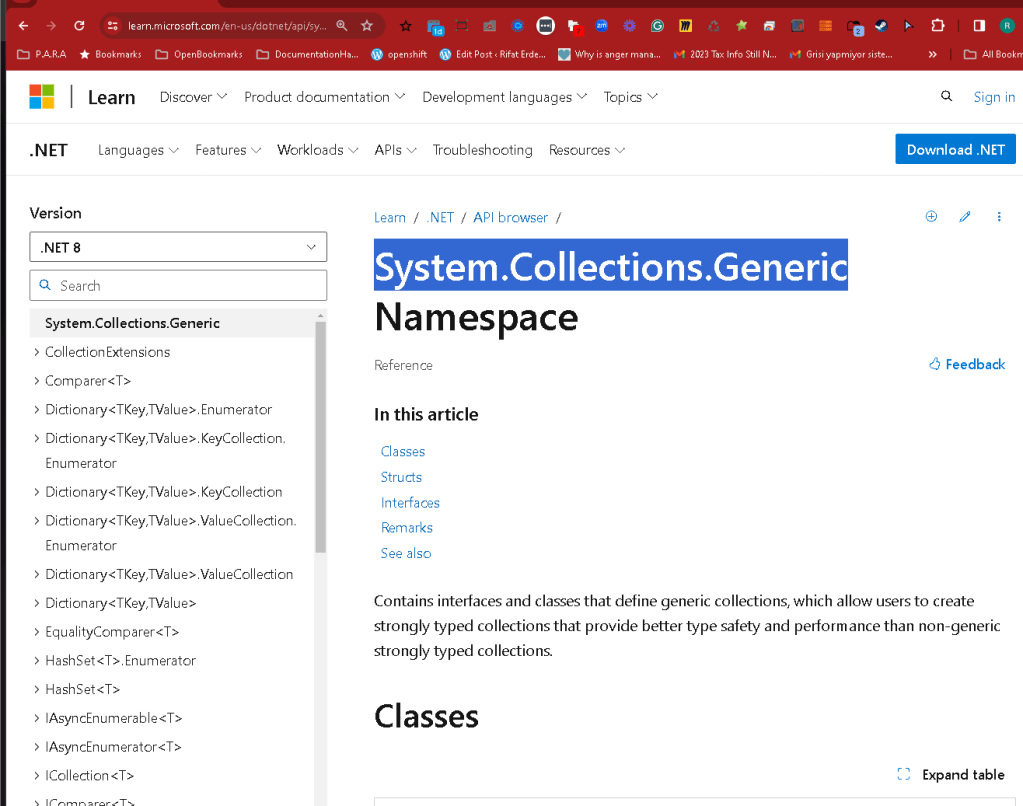Open the Workloads dropdown
The height and width of the screenshot is (806, 1023).
pos(317,150)
